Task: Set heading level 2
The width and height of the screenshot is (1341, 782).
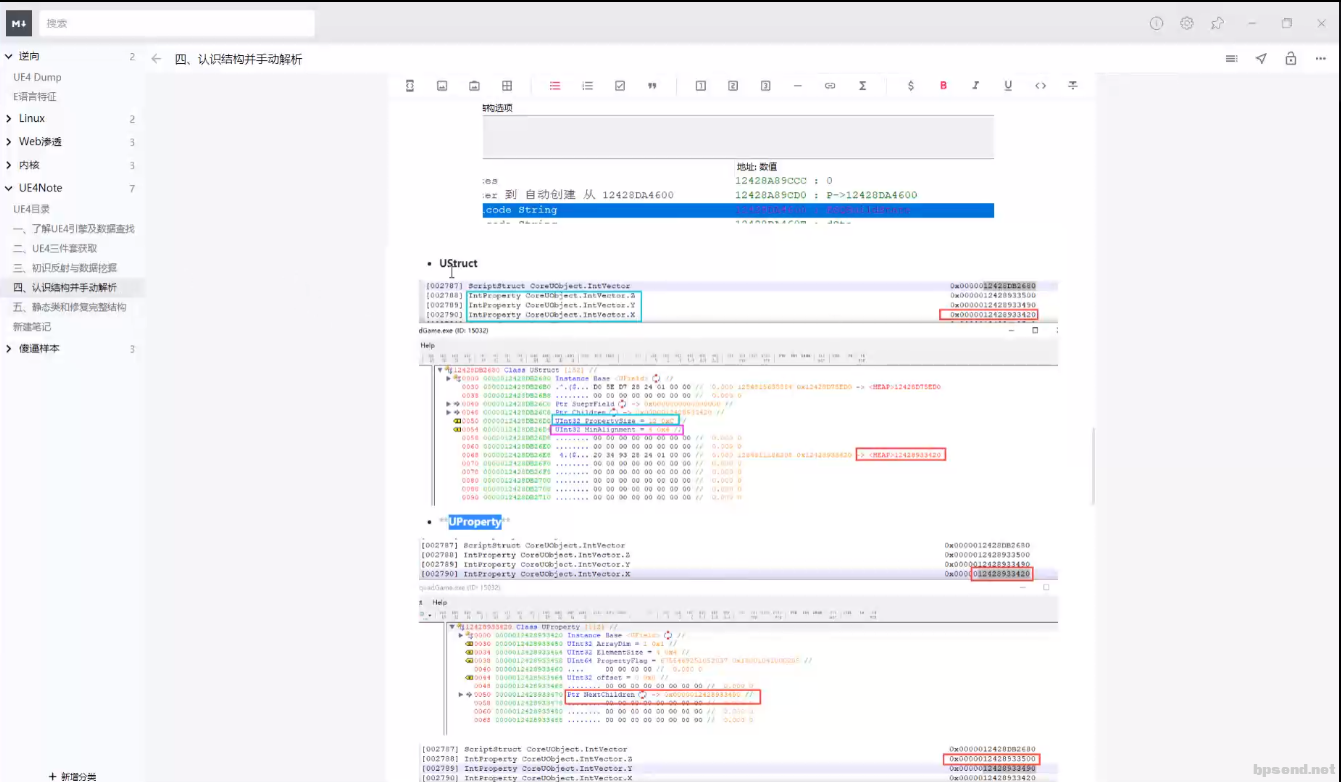Action: 733,86
